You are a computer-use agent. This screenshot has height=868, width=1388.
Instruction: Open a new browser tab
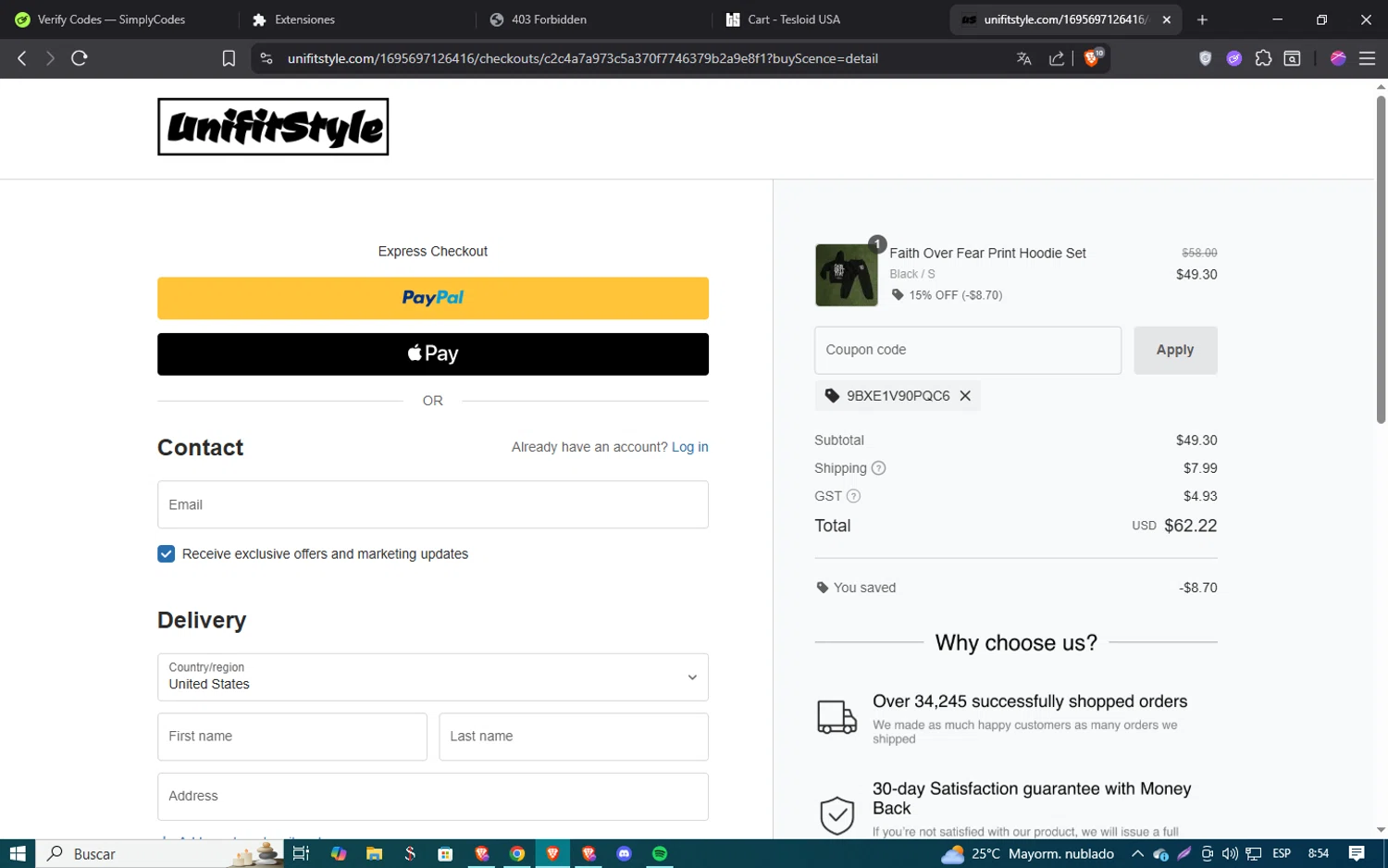pyautogui.click(x=1202, y=19)
